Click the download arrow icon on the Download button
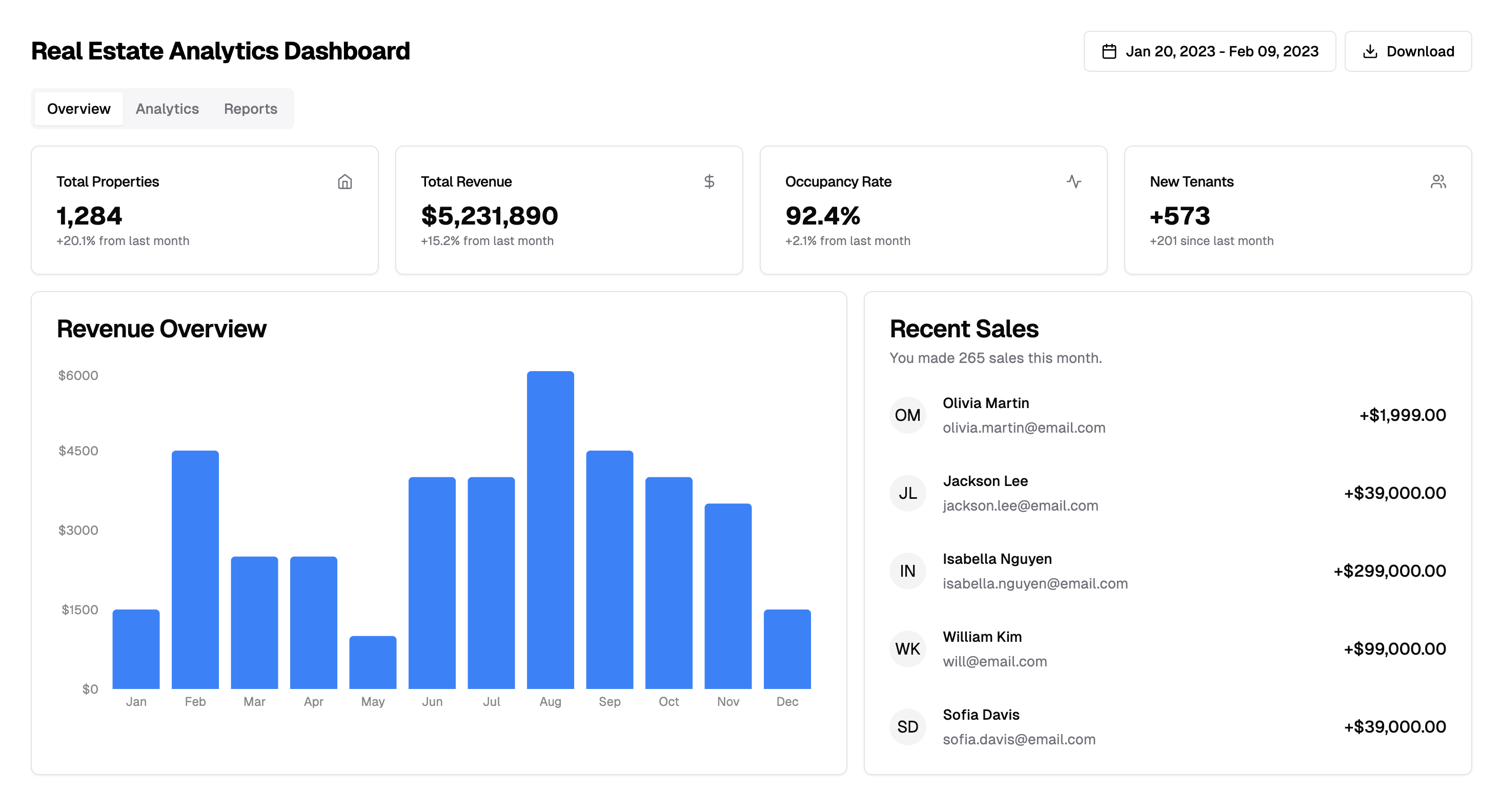Image resolution: width=1501 pixels, height=812 pixels. click(1370, 51)
